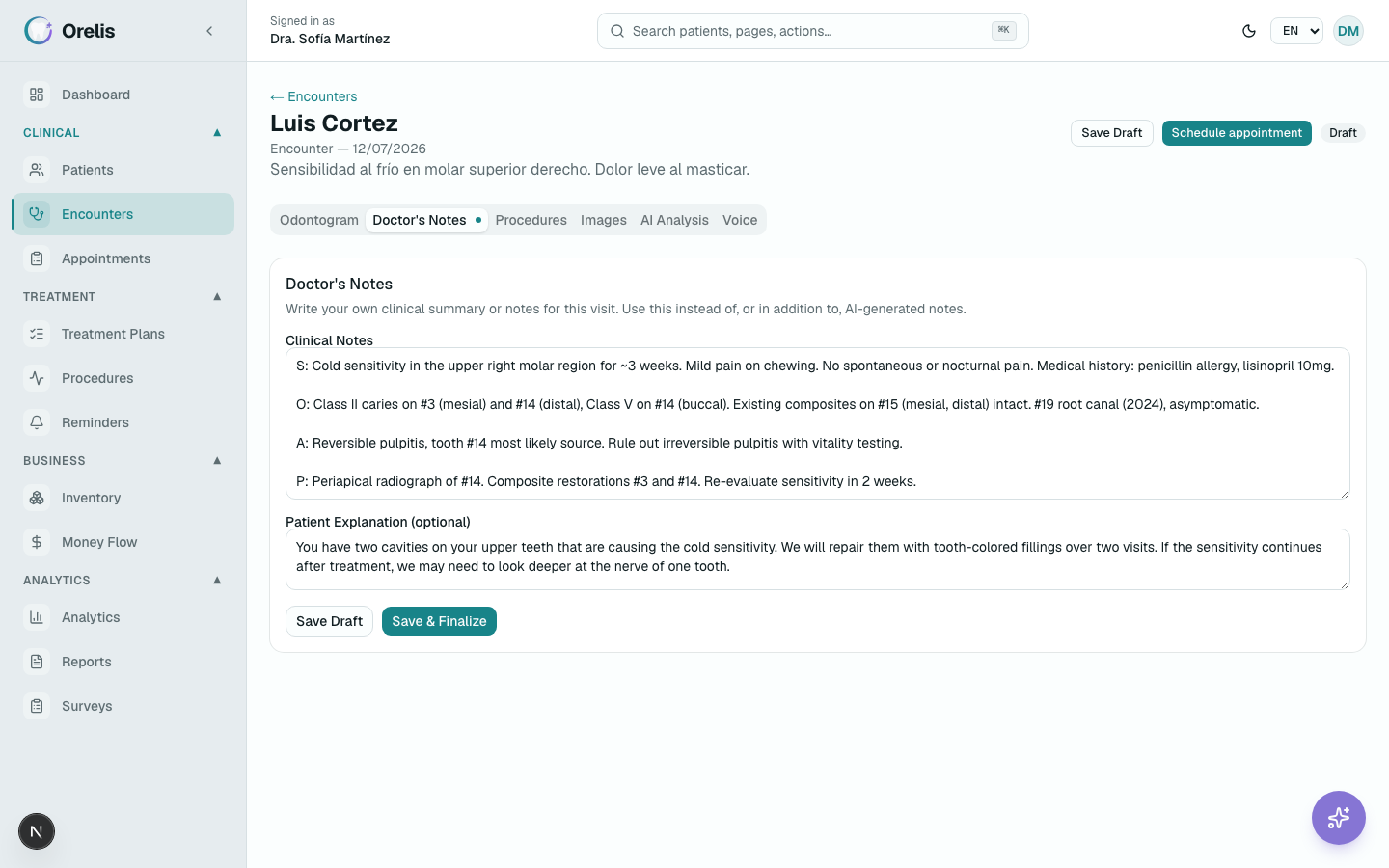The width and height of the screenshot is (1389, 868).
Task: Collapse the sidebar with the chevron
Action: (x=209, y=31)
